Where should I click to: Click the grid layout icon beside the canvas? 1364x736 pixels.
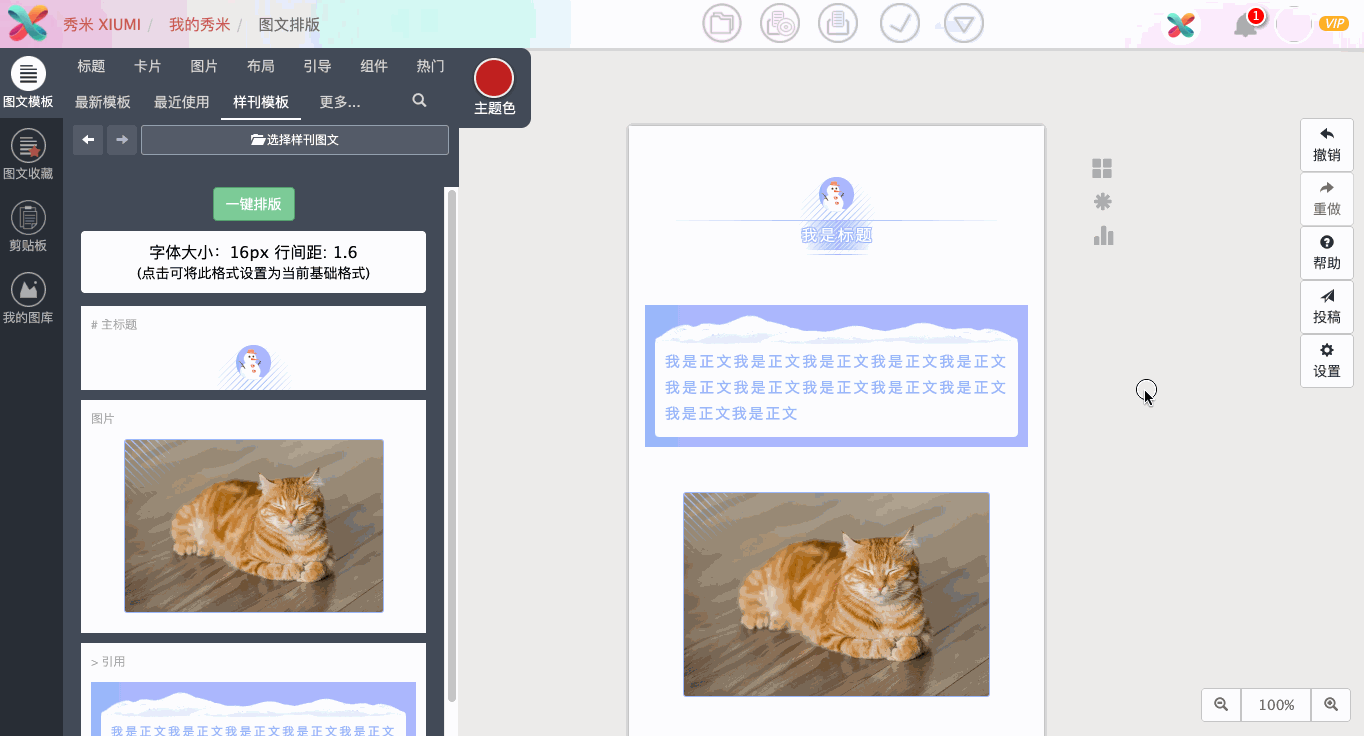pyautogui.click(x=1102, y=169)
